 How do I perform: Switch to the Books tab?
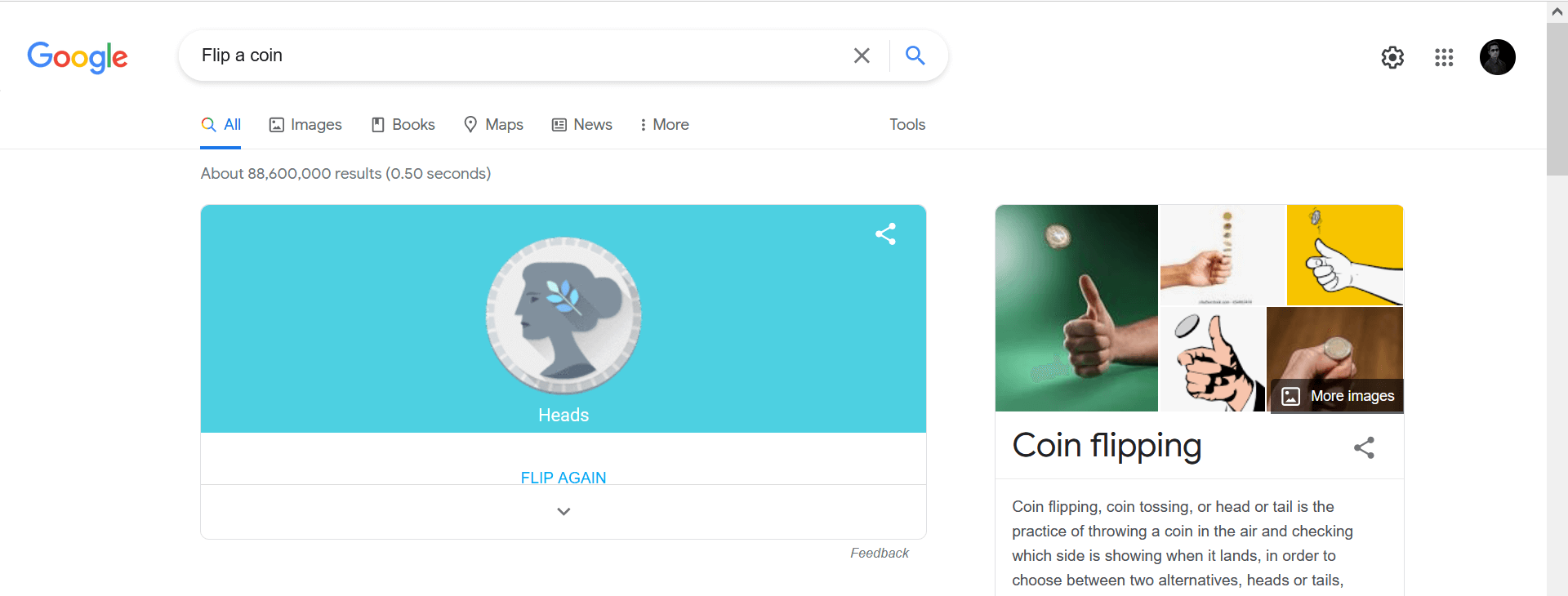coord(403,125)
